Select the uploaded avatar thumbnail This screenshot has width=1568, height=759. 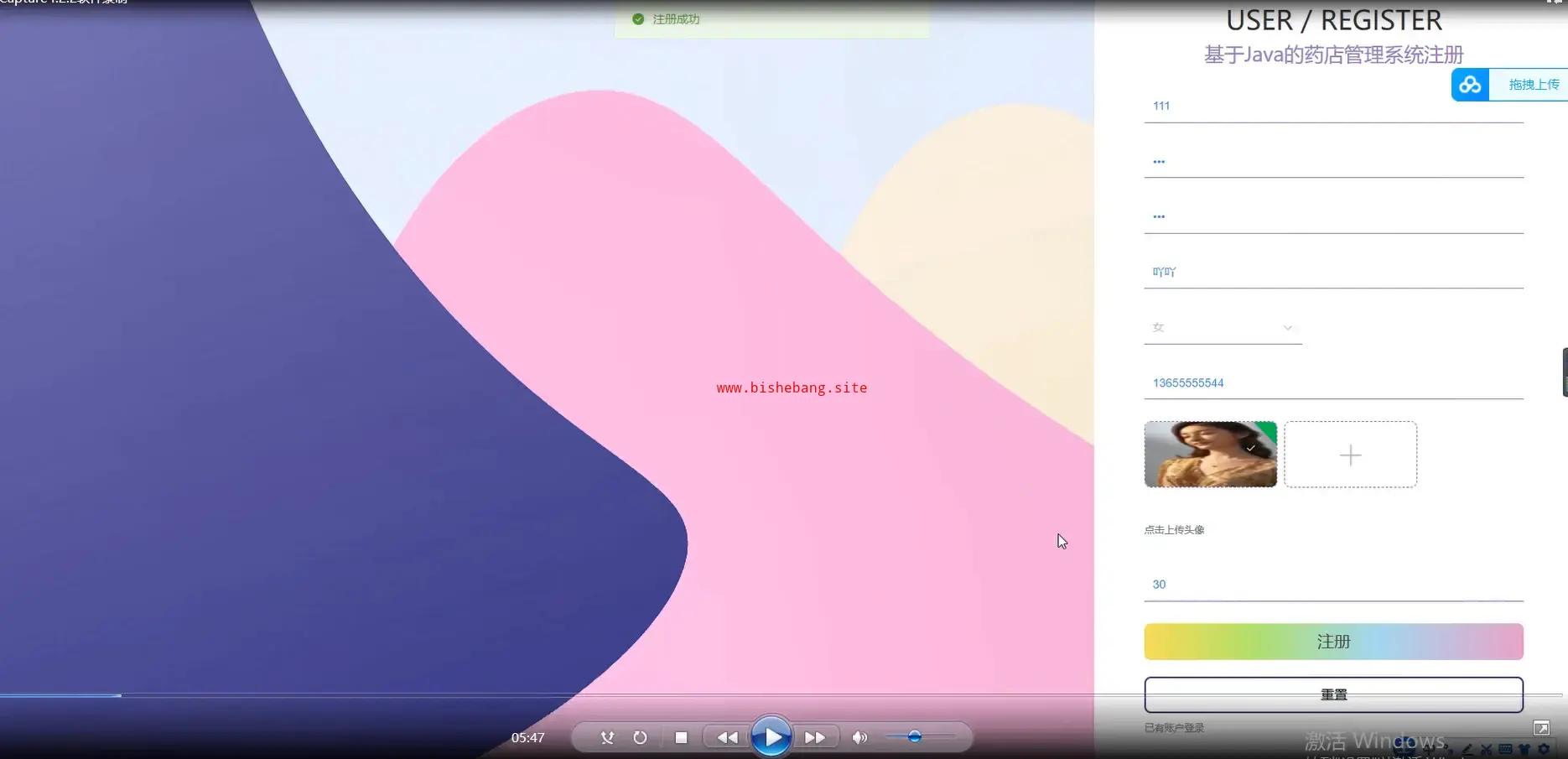point(1211,455)
